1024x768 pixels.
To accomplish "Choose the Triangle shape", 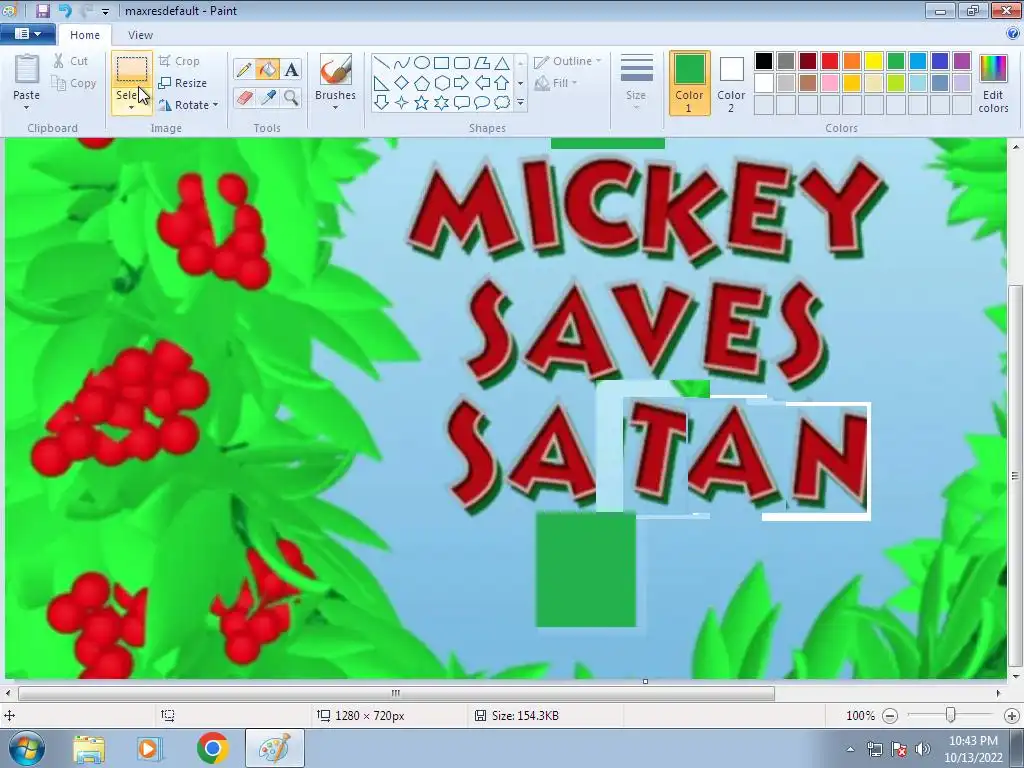I will [502, 63].
